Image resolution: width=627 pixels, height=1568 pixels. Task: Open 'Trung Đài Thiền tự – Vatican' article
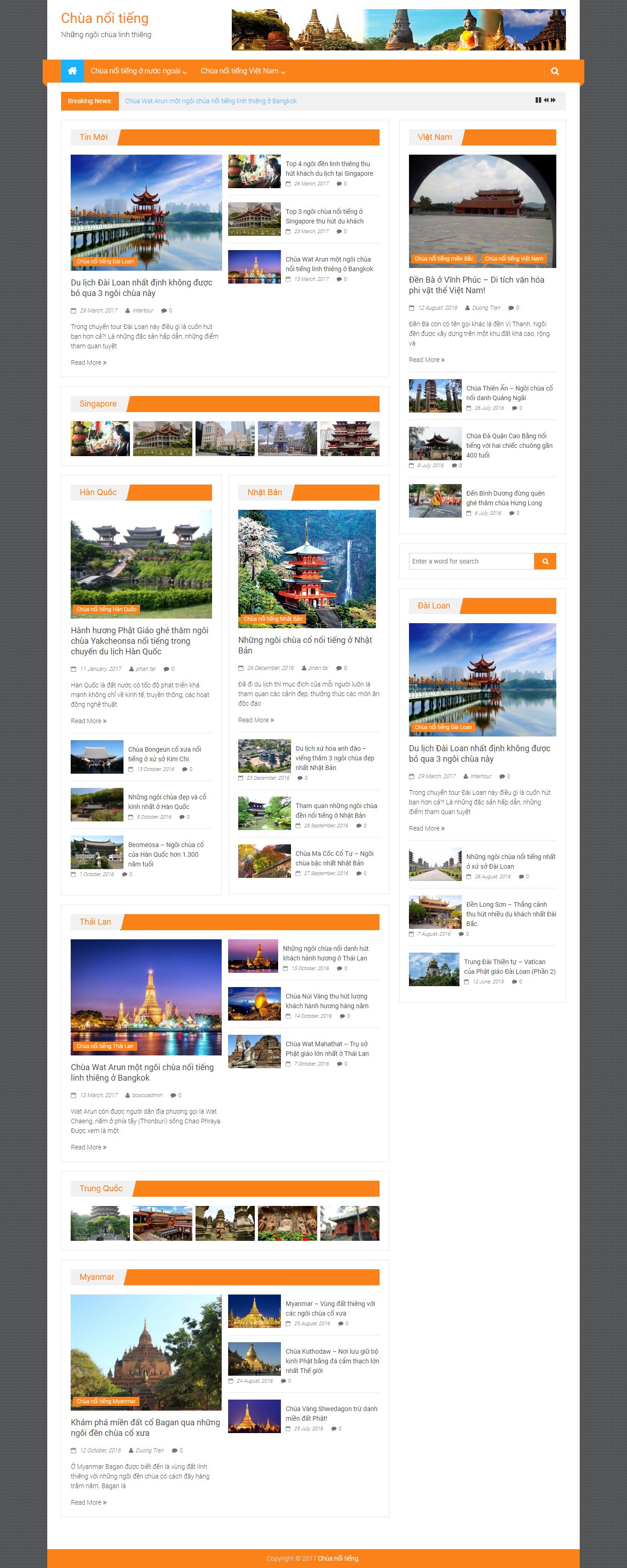[509, 967]
